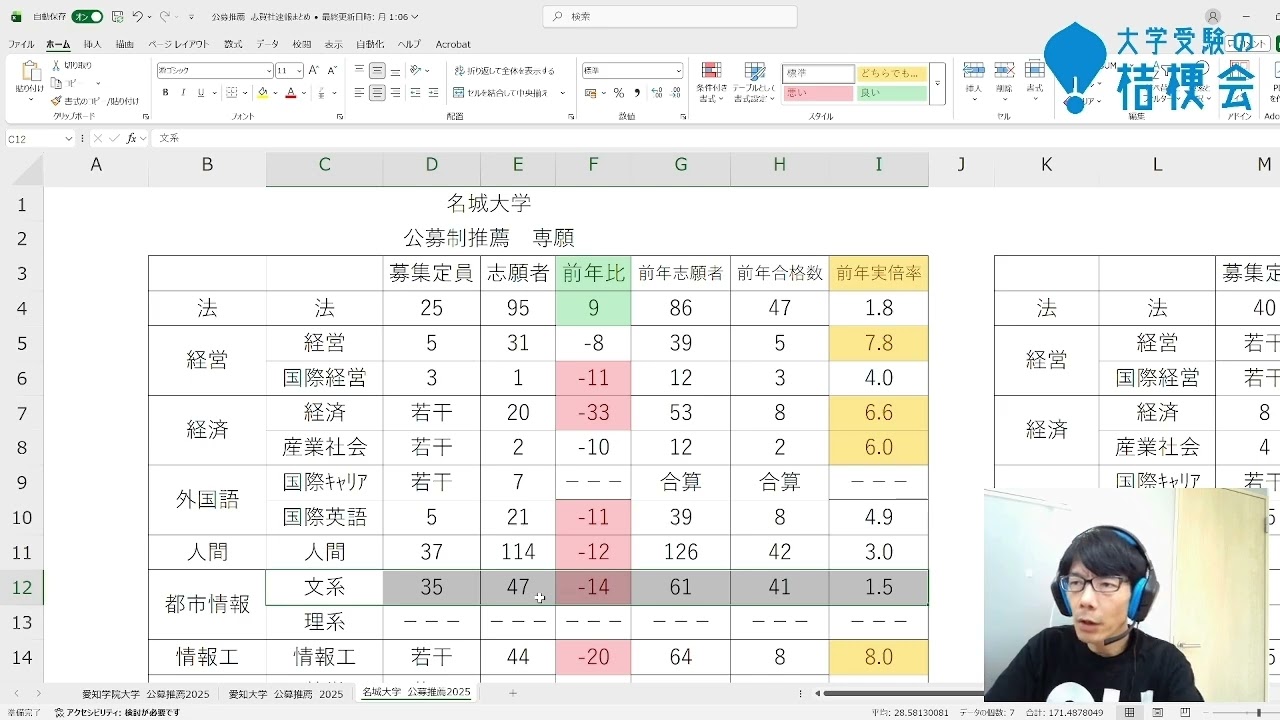Apply the どちらでも cell style

(892, 74)
